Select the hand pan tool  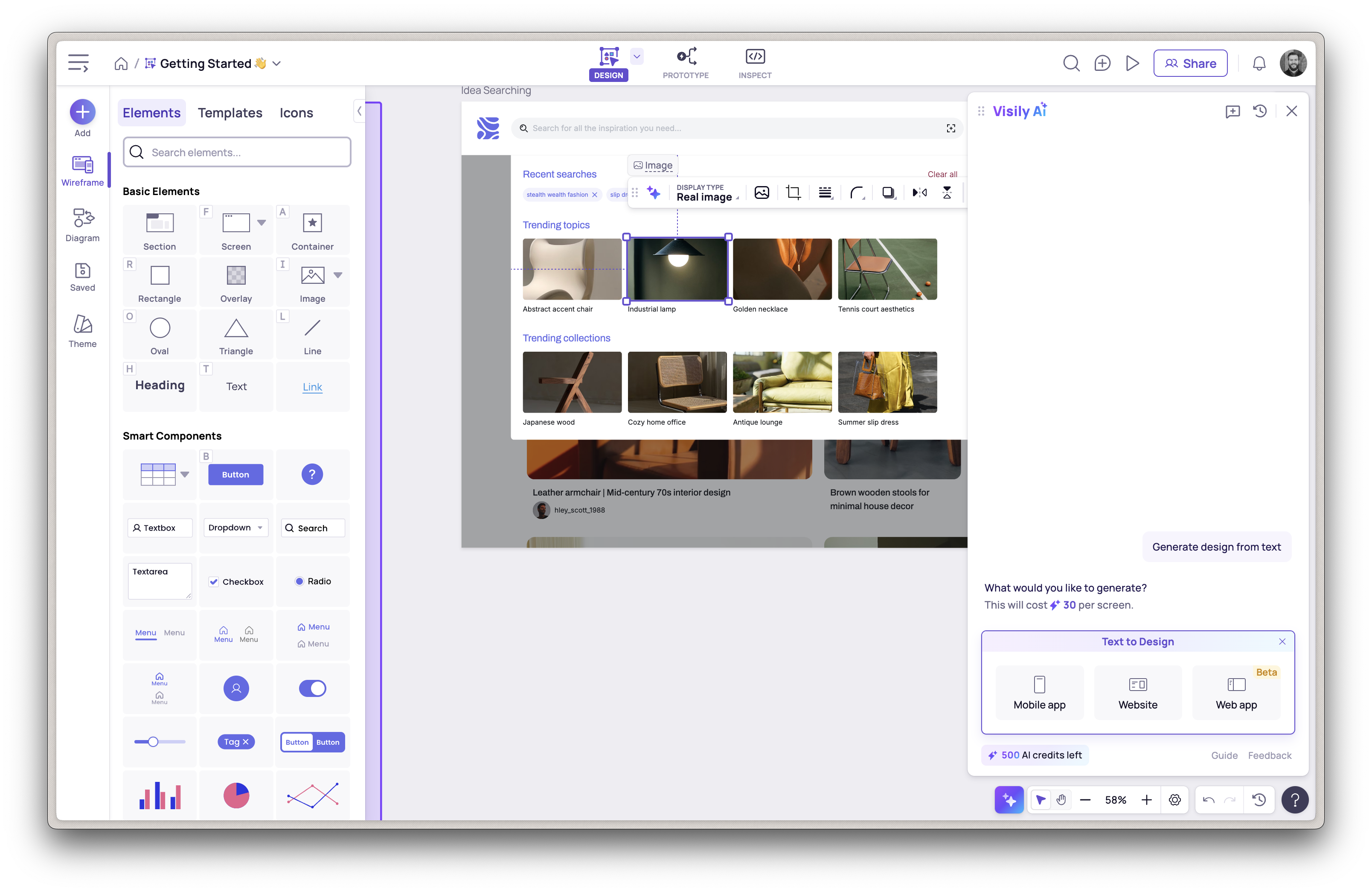tap(1061, 800)
